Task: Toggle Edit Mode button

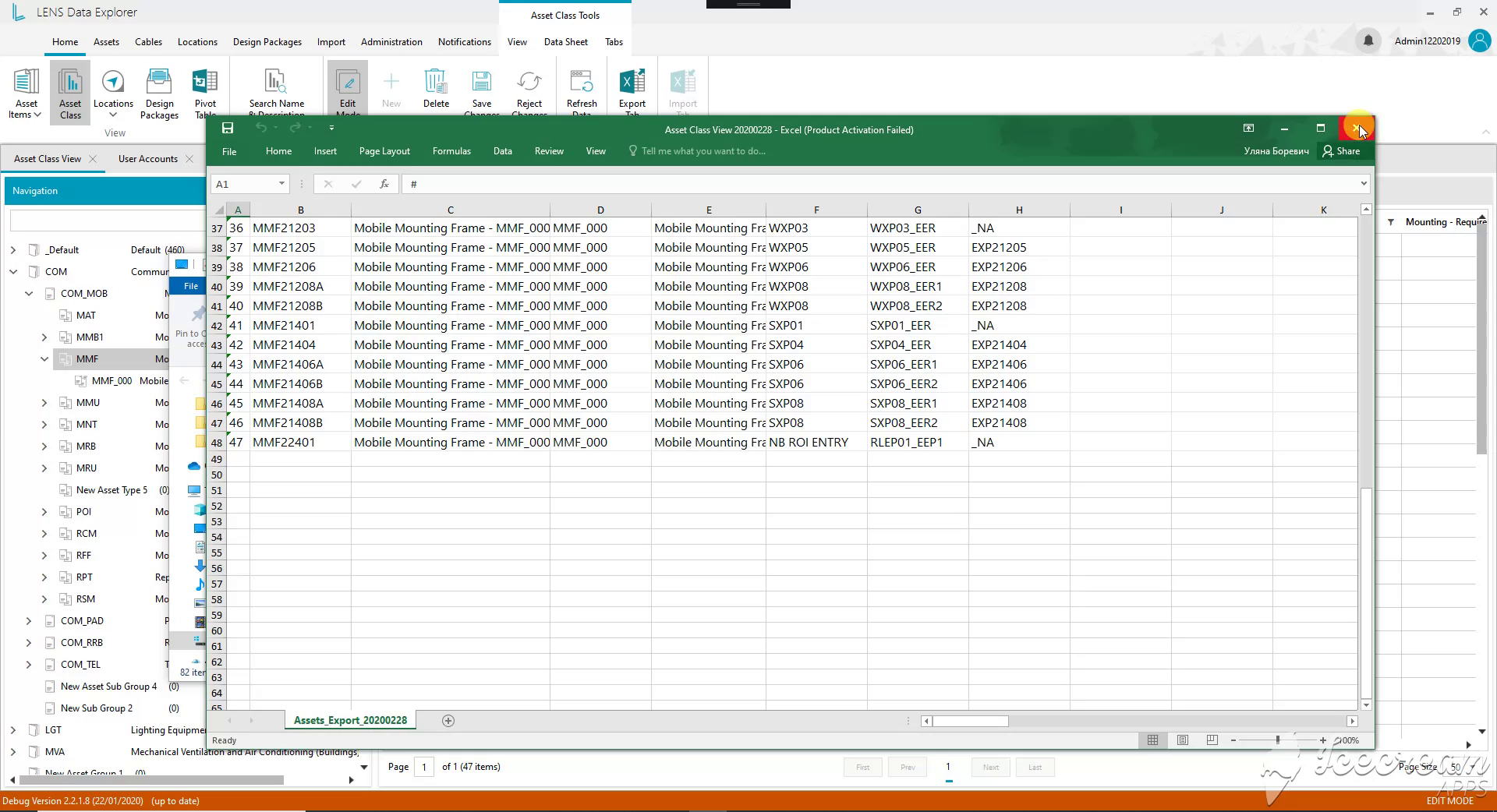Action: 348,92
